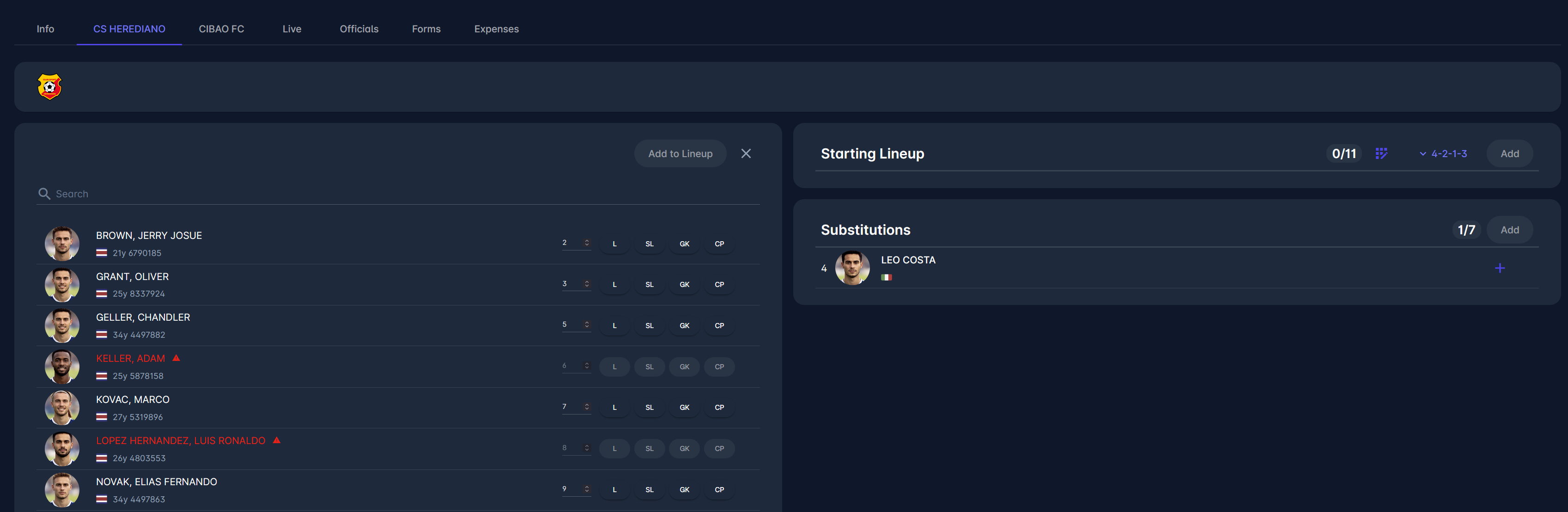Click the lineup grid edit icon
Screen dimensions: 1568x512
pos(1381,153)
